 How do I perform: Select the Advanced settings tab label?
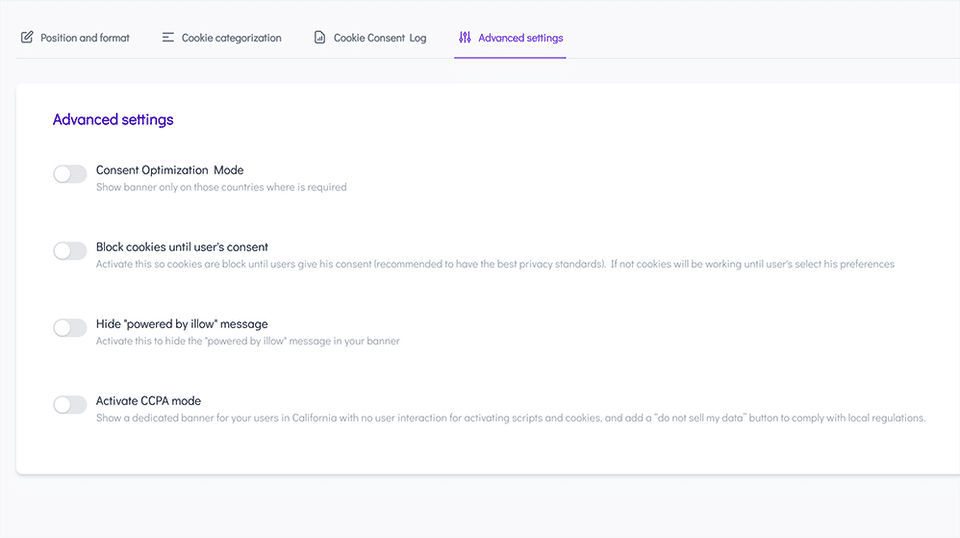pos(520,38)
